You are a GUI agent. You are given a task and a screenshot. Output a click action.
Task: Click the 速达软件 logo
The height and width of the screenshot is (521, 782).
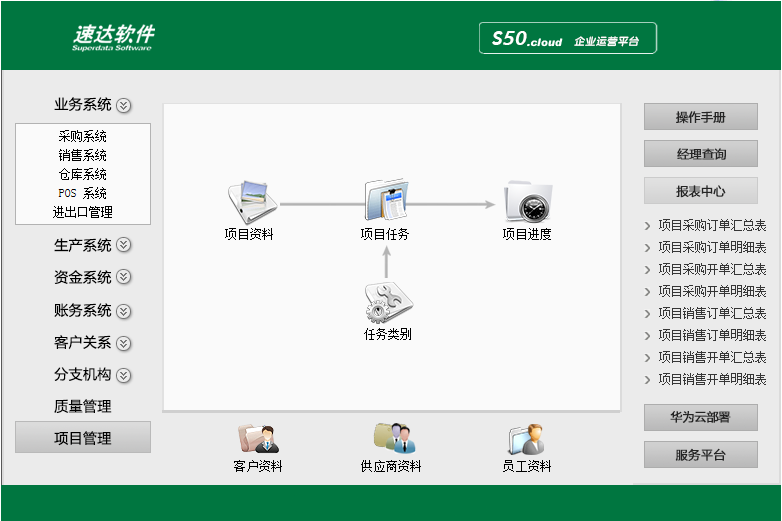tap(113, 38)
